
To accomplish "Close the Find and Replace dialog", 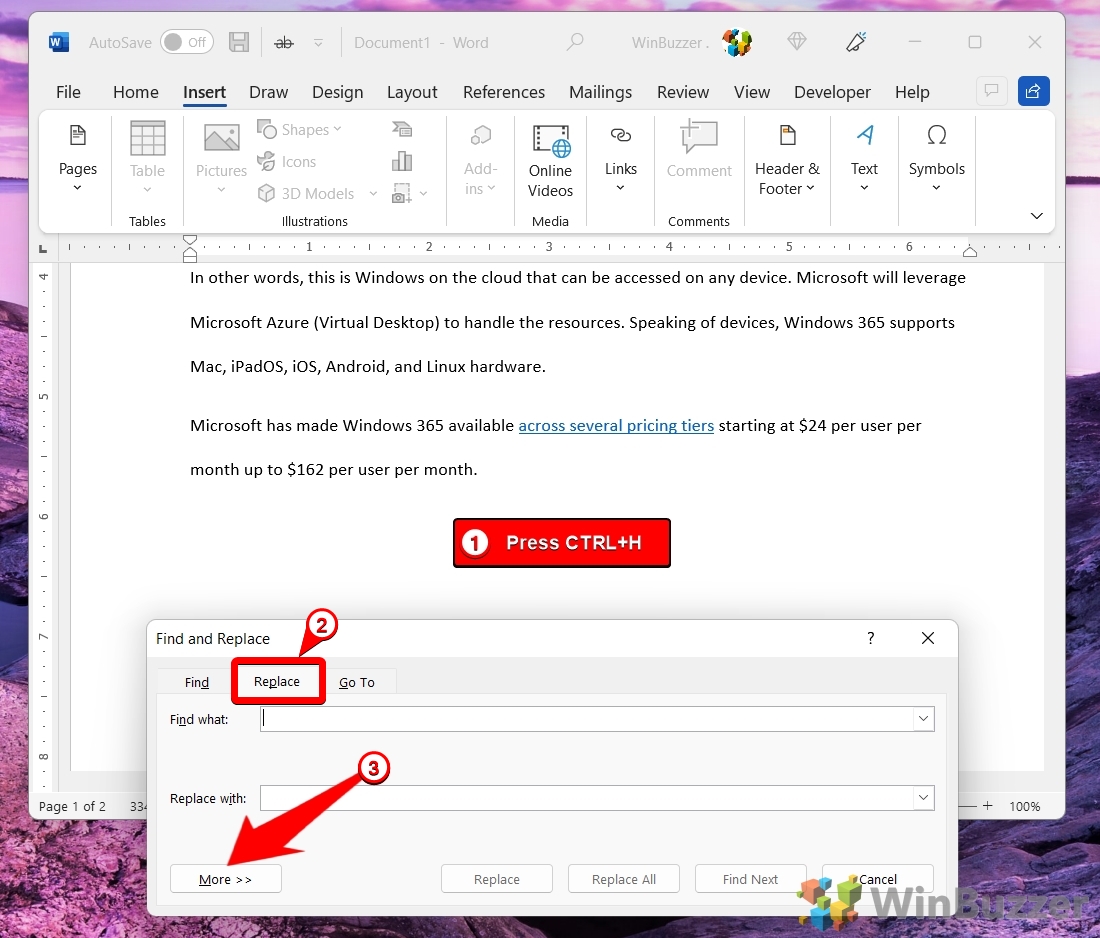I will pyautogui.click(x=927, y=638).
